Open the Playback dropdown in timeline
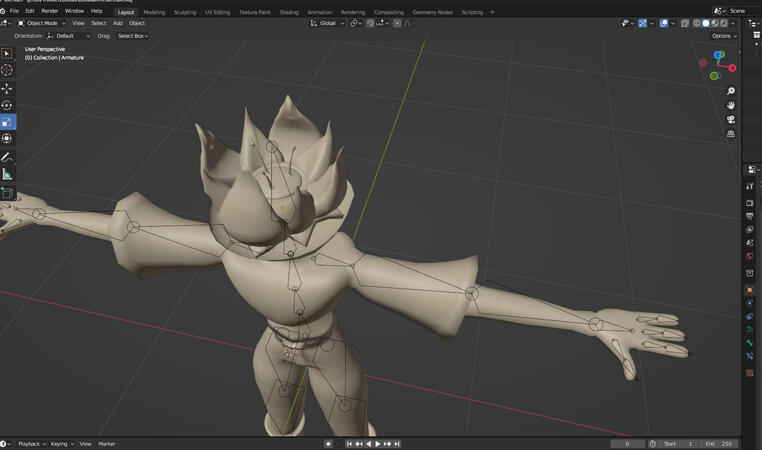 click(x=32, y=444)
